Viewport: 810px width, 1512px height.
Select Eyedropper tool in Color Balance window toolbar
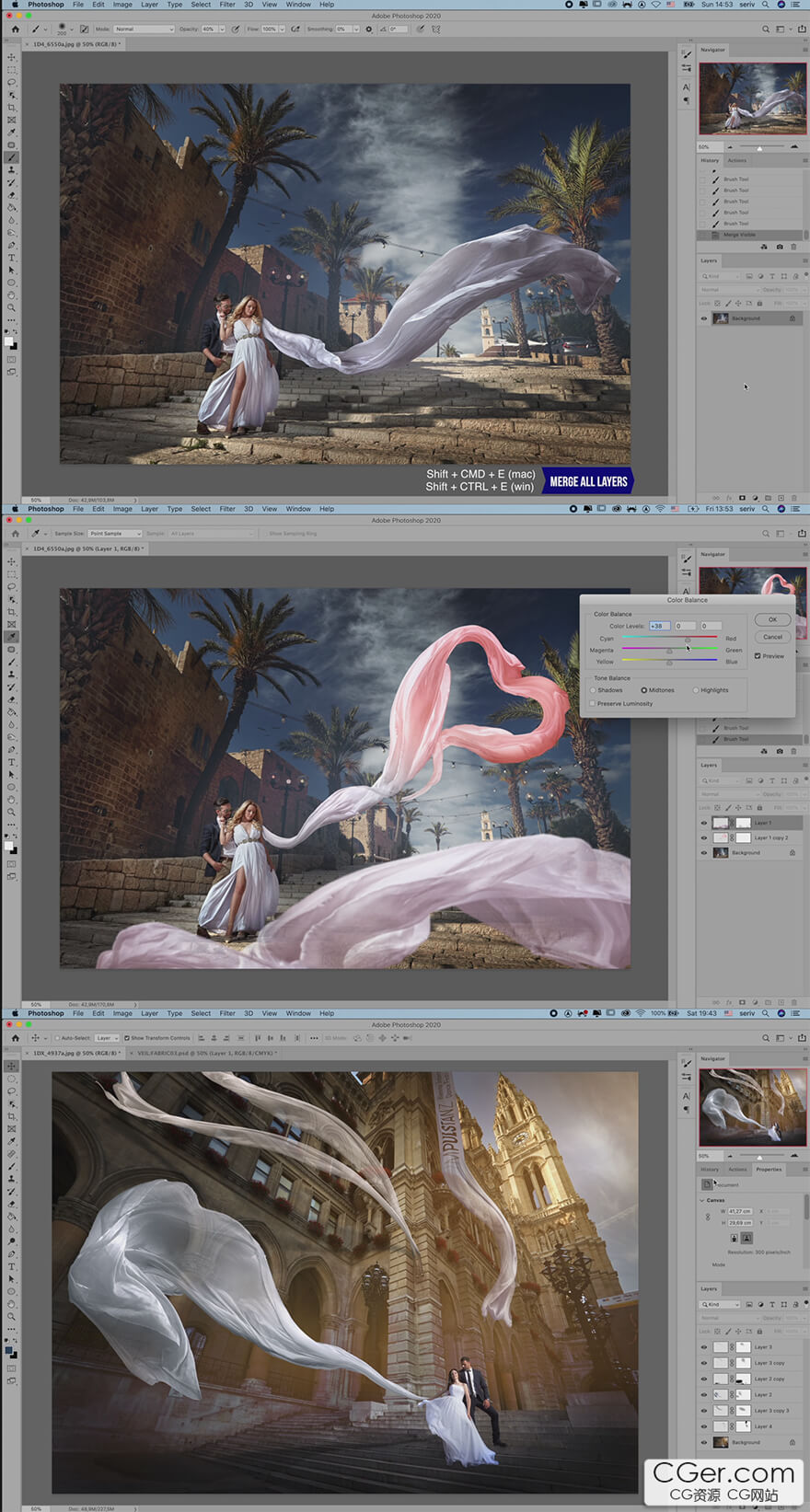pyautogui.click(x=12, y=637)
